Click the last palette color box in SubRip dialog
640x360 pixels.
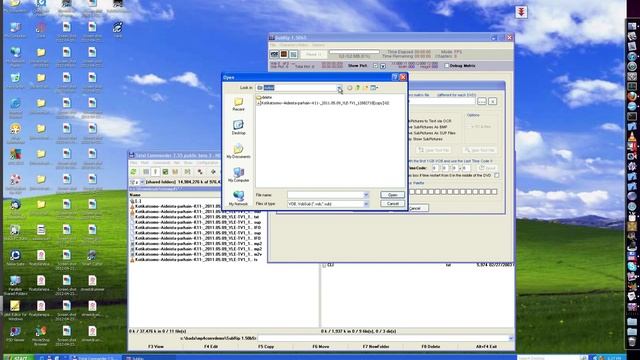pyautogui.click(x=494, y=191)
